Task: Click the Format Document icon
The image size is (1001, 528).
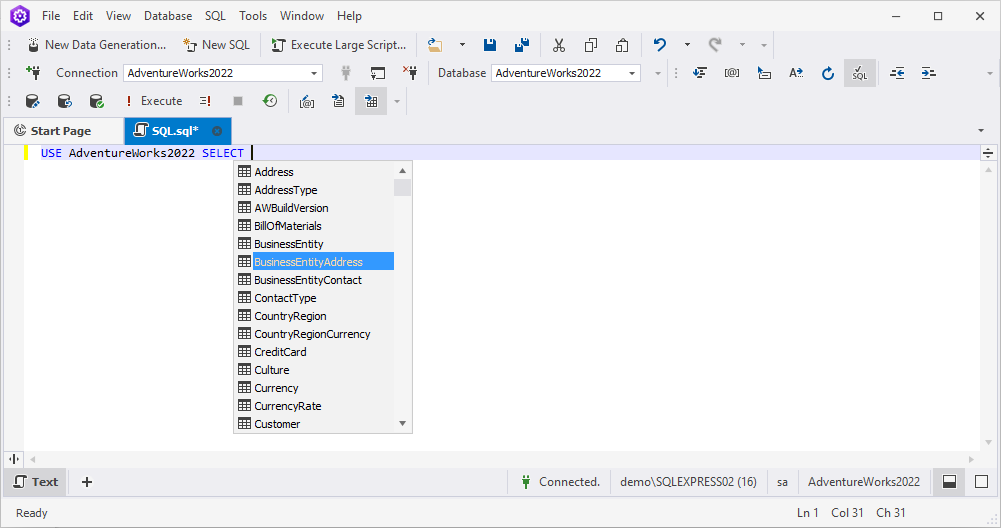Action: 700,73
